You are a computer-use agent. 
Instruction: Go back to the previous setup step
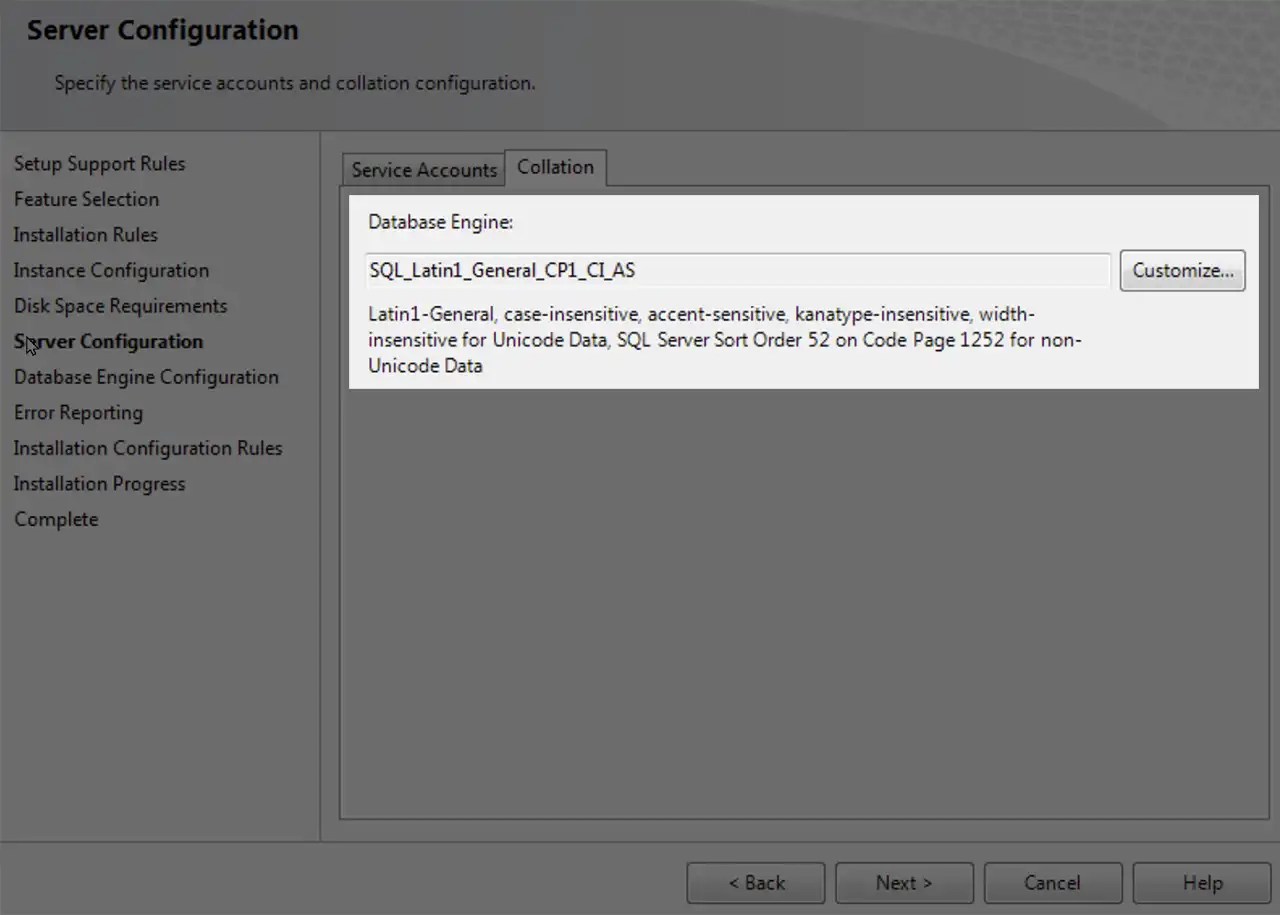[x=755, y=882]
